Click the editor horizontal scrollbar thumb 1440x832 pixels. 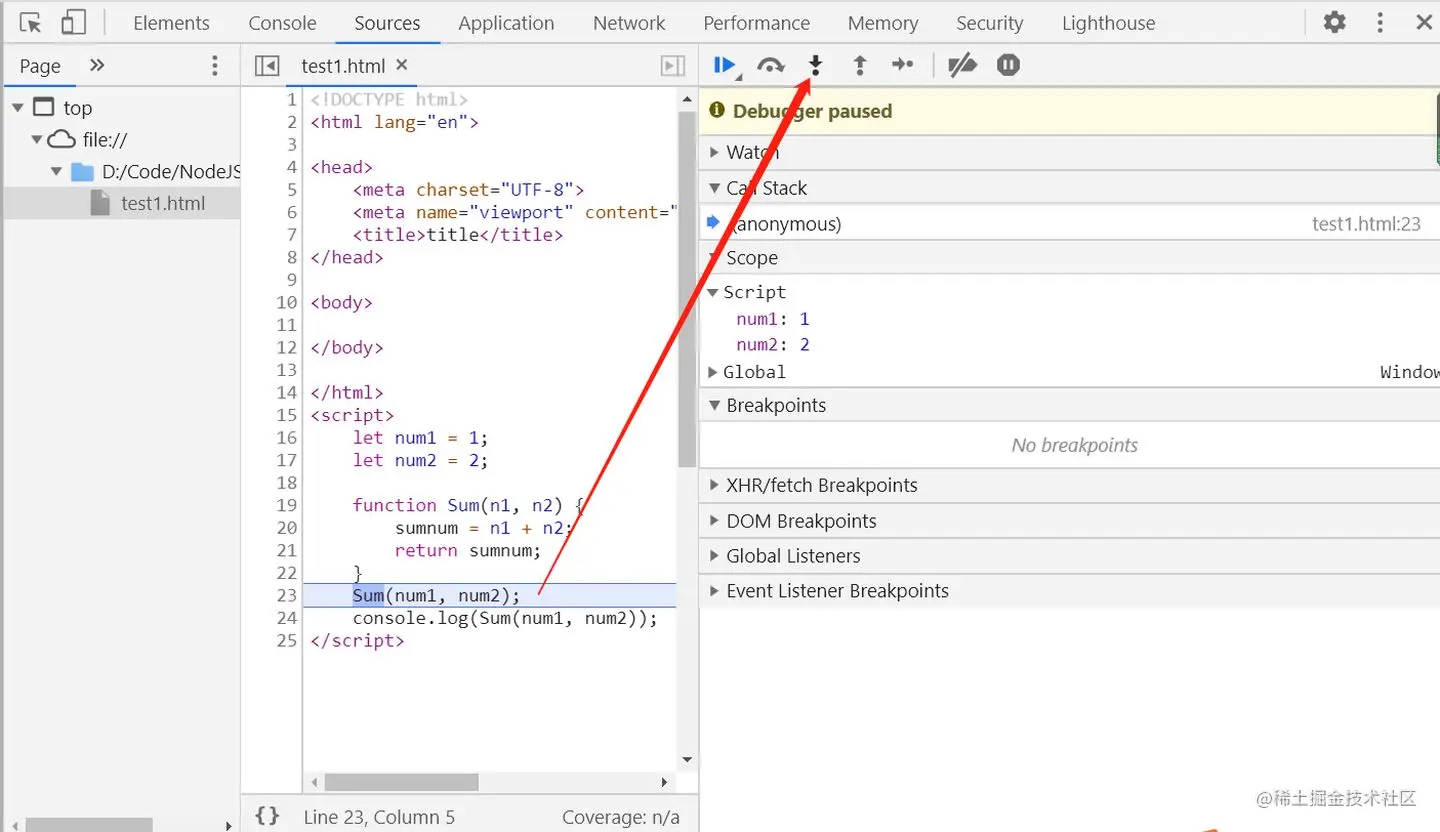pyautogui.click(x=401, y=782)
